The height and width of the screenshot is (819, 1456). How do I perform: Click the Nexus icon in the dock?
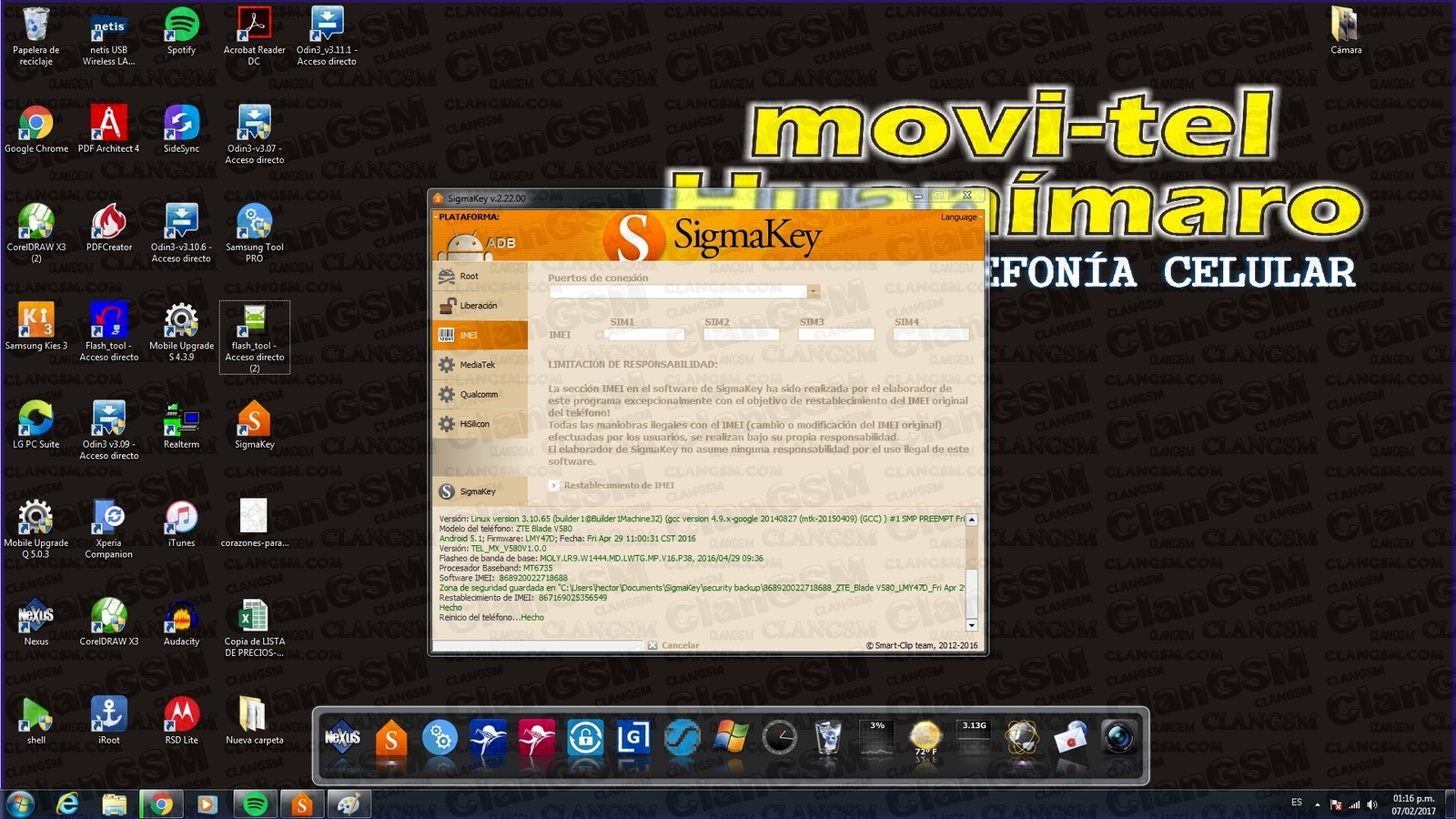pyautogui.click(x=342, y=737)
